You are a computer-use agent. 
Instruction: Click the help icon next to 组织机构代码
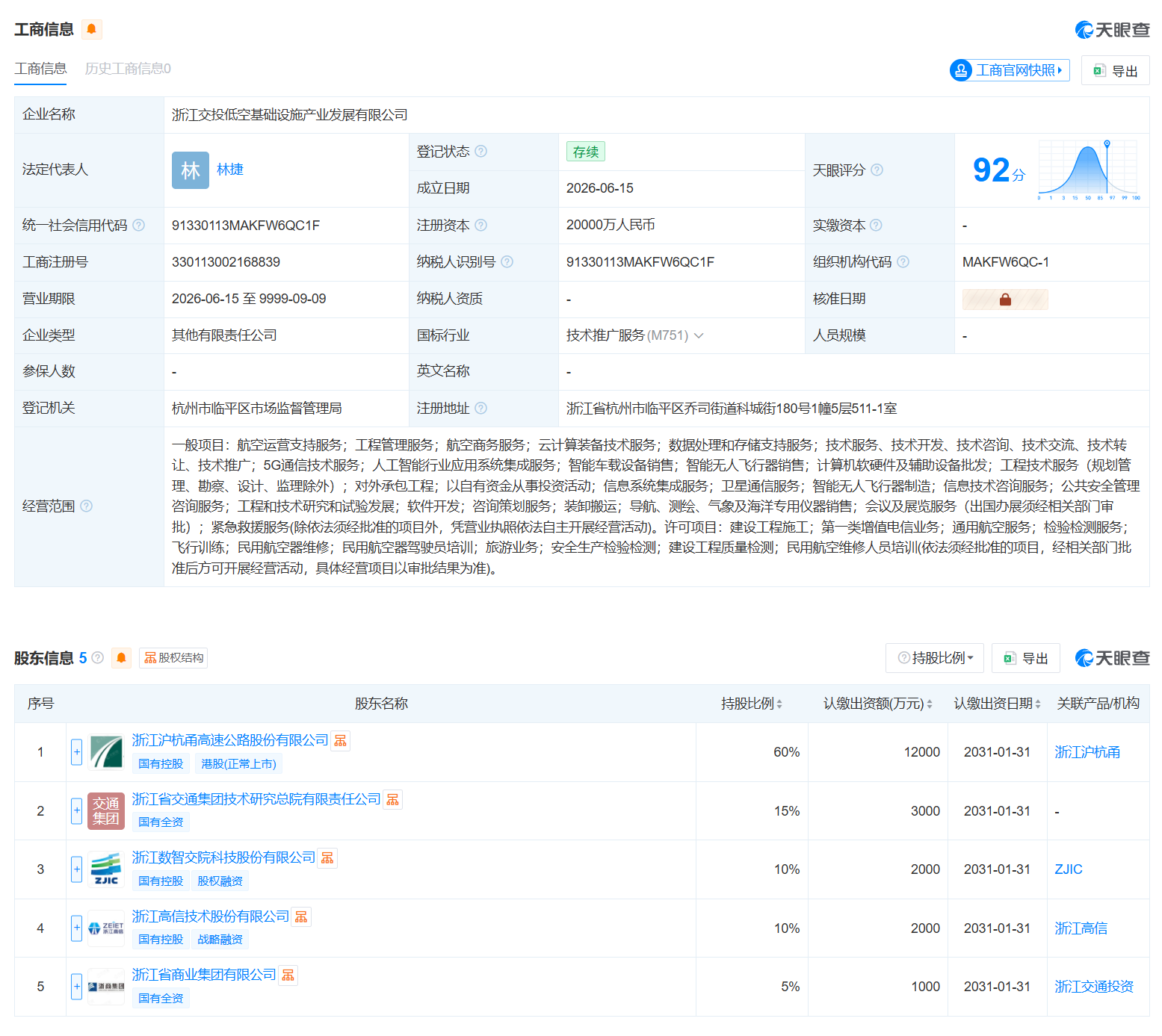(x=903, y=261)
